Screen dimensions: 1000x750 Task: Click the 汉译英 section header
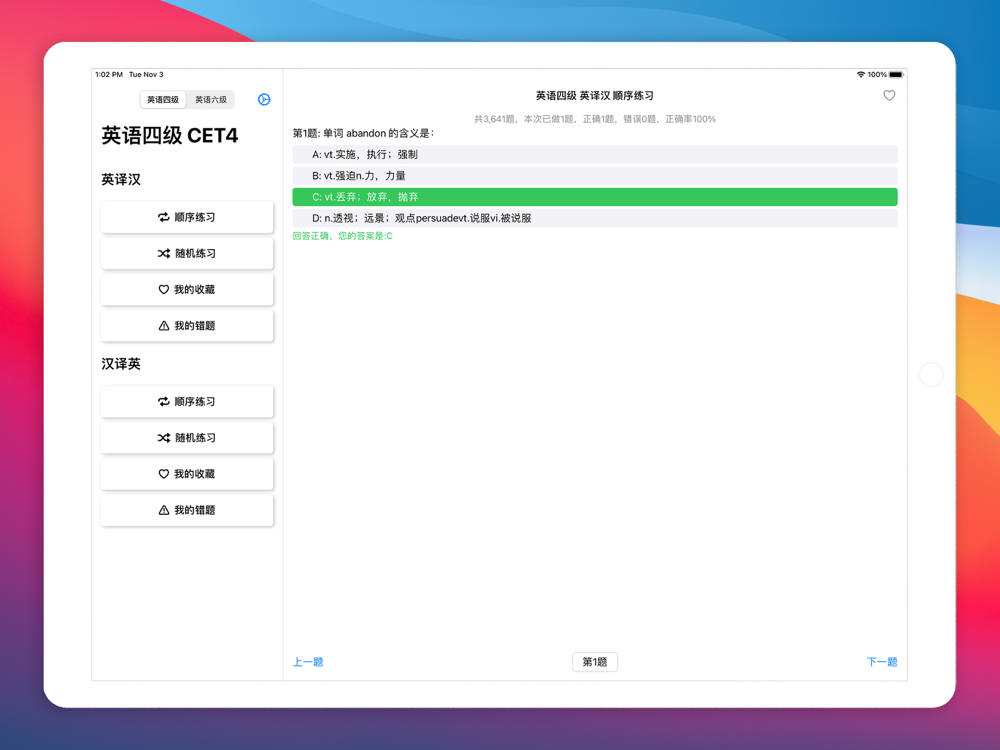121,364
